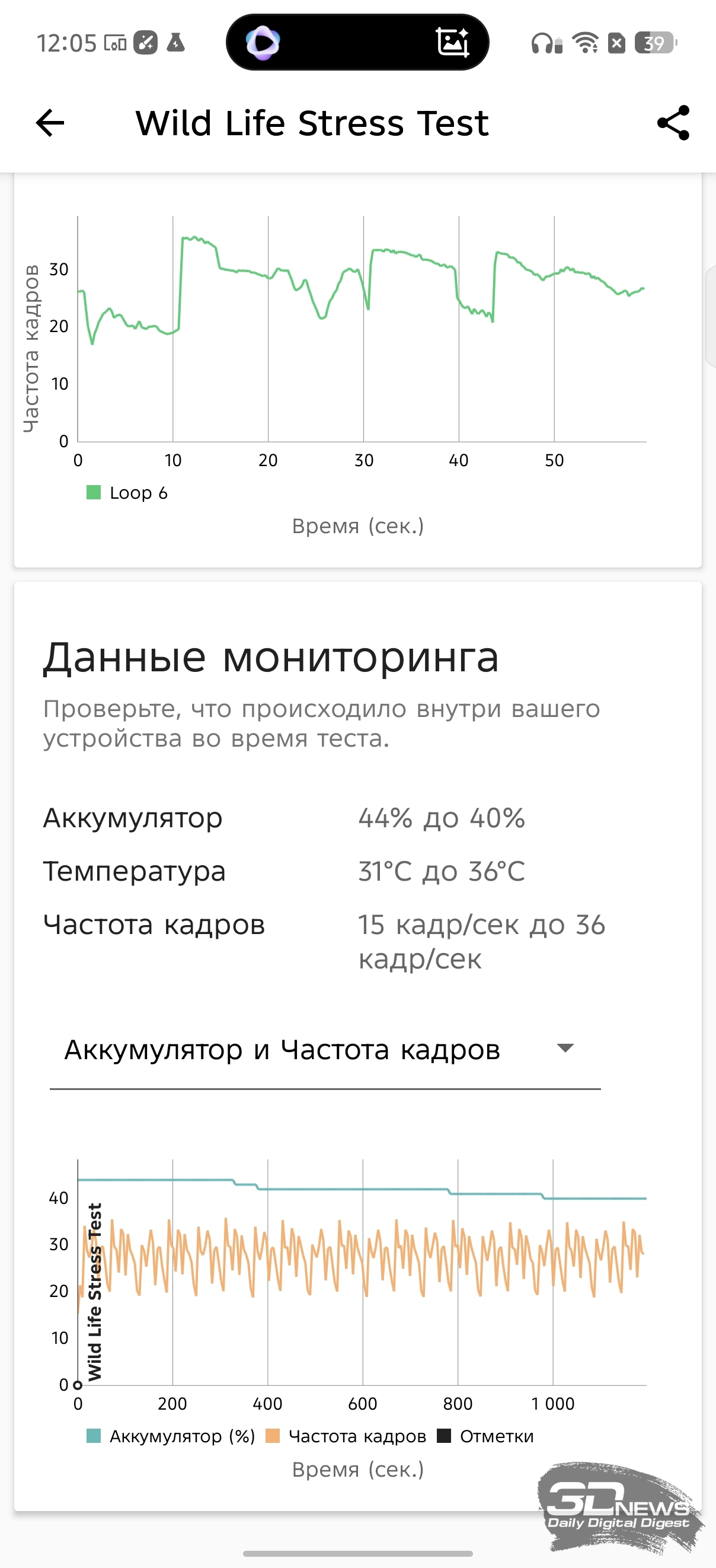Tap the bottom navigation gesture bar
This screenshot has height=1568, width=716.
[357, 1553]
